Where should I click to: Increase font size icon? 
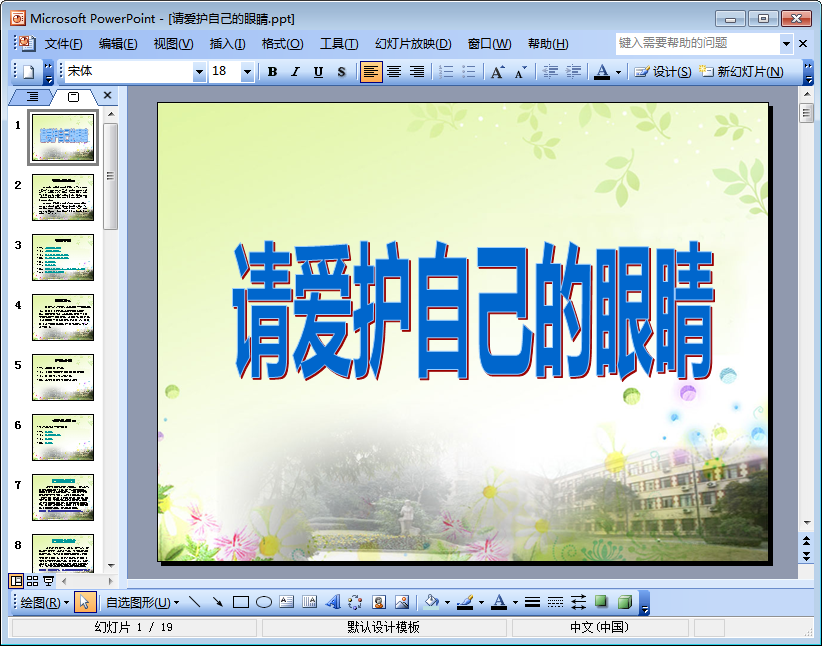click(x=497, y=72)
